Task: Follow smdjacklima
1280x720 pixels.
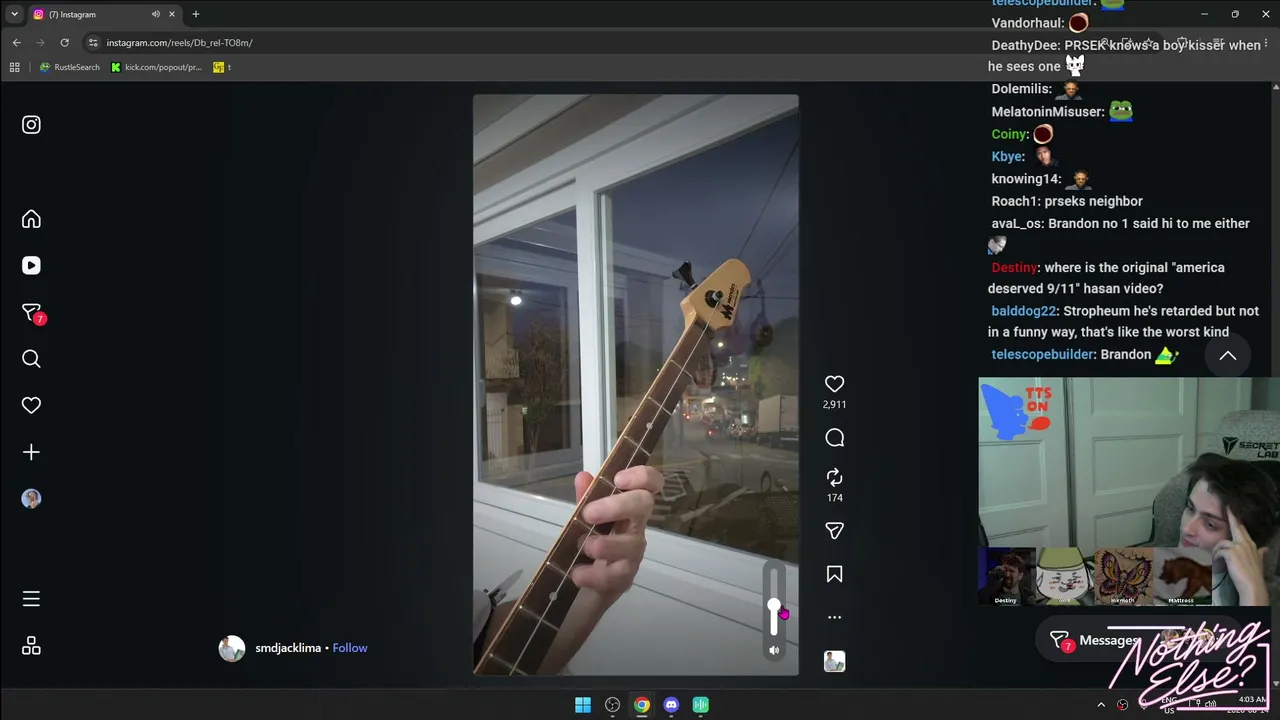Action: point(350,648)
